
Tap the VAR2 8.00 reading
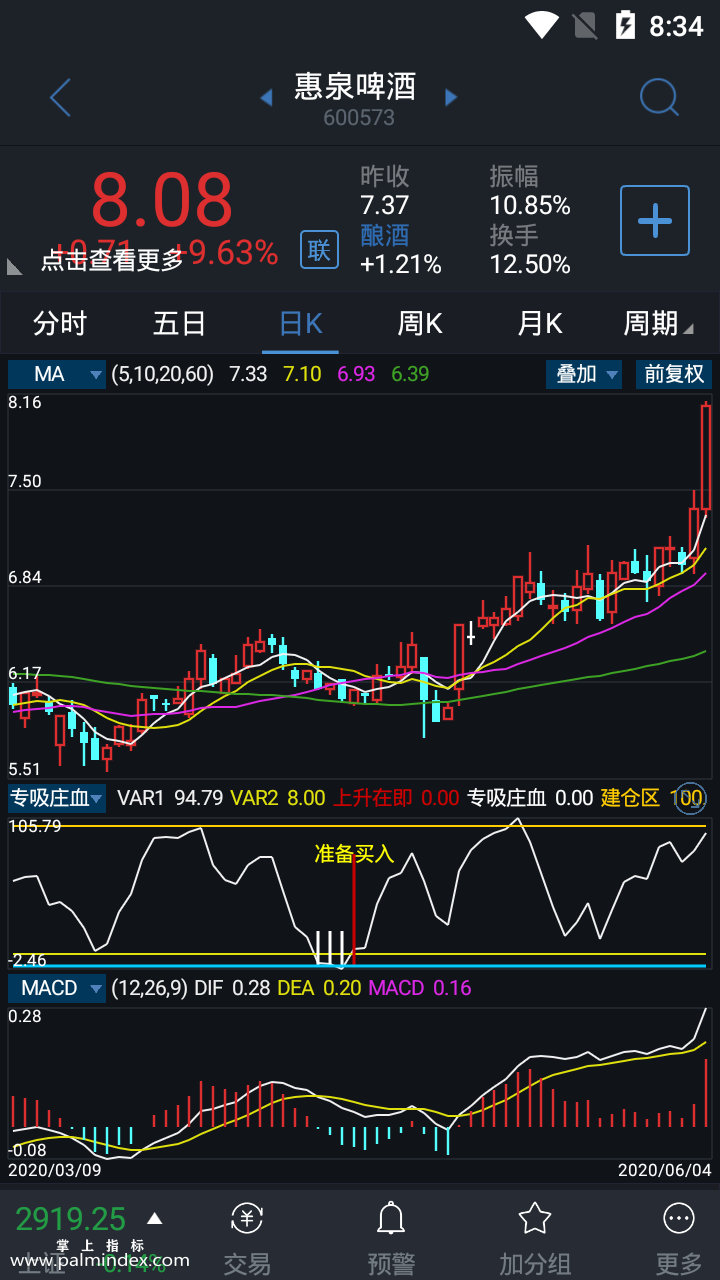278,798
